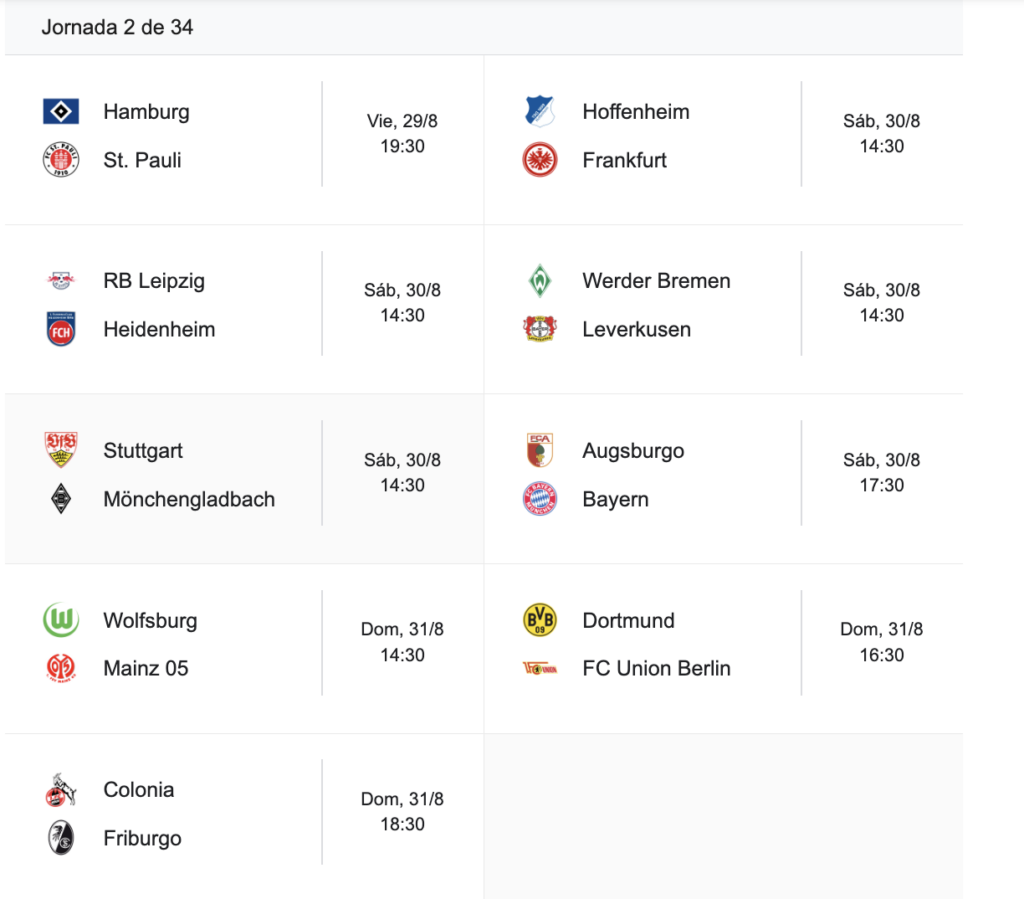Open the Augsburgo vs Bayern match time

(x=882, y=473)
